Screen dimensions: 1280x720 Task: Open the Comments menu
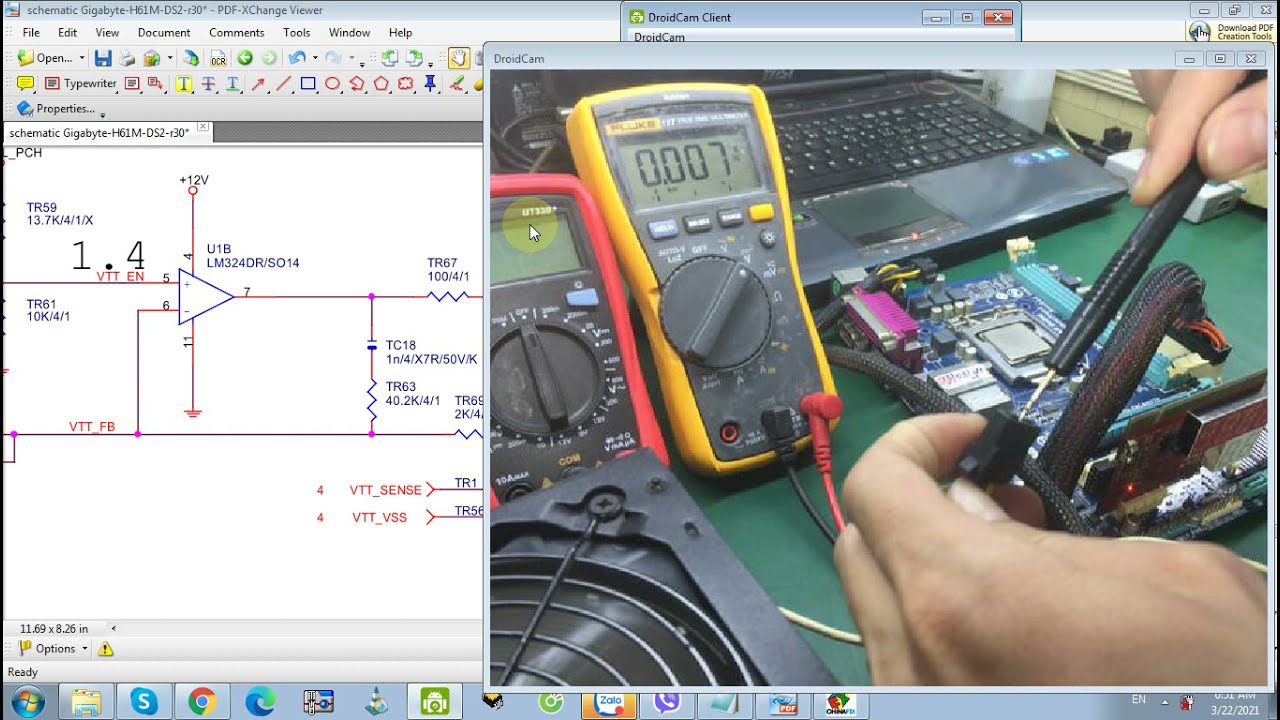point(237,33)
